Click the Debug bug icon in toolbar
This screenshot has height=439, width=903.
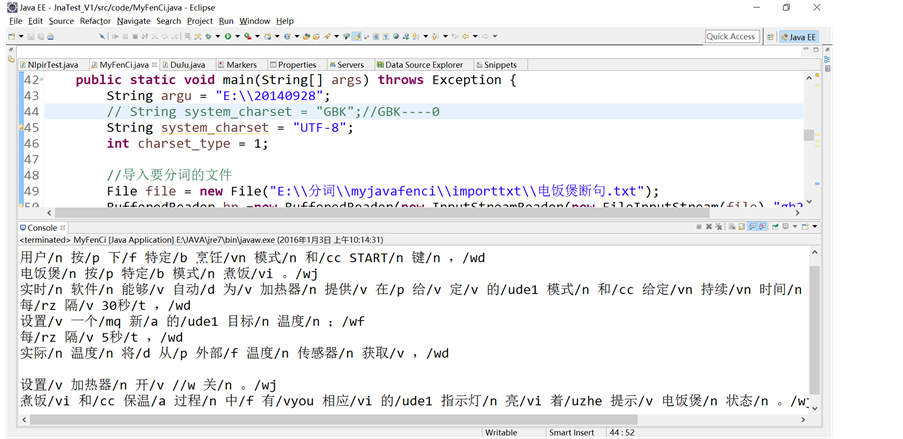[x=207, y=37]
